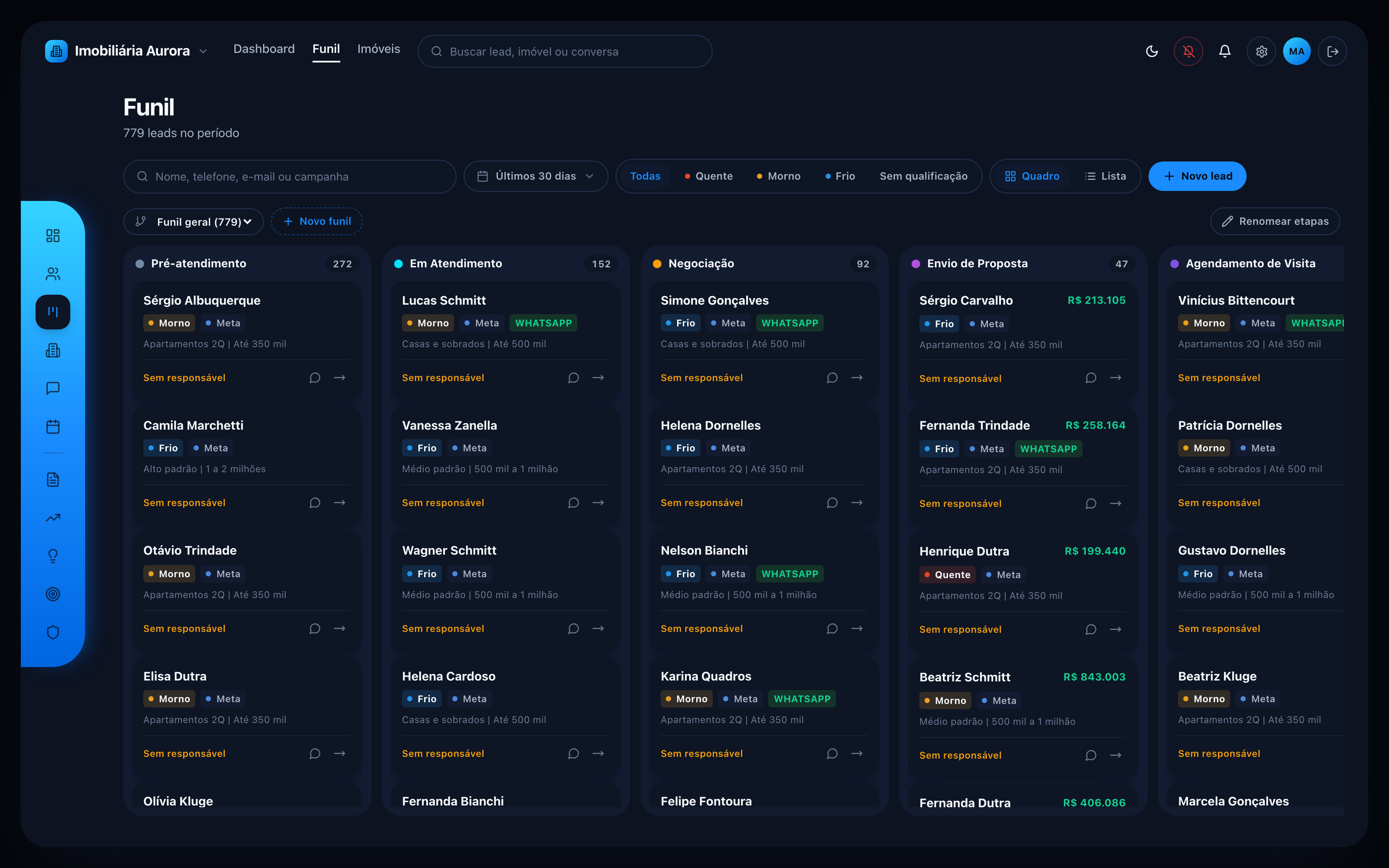Filter leads Sem qualificação

click(x=924, y=176)
